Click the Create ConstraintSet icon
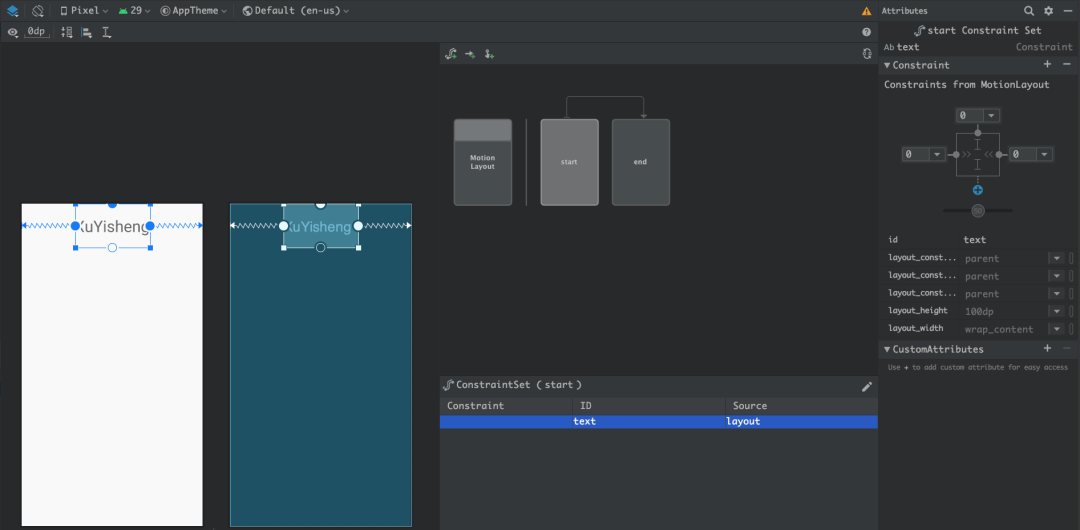 click(451, 54)
